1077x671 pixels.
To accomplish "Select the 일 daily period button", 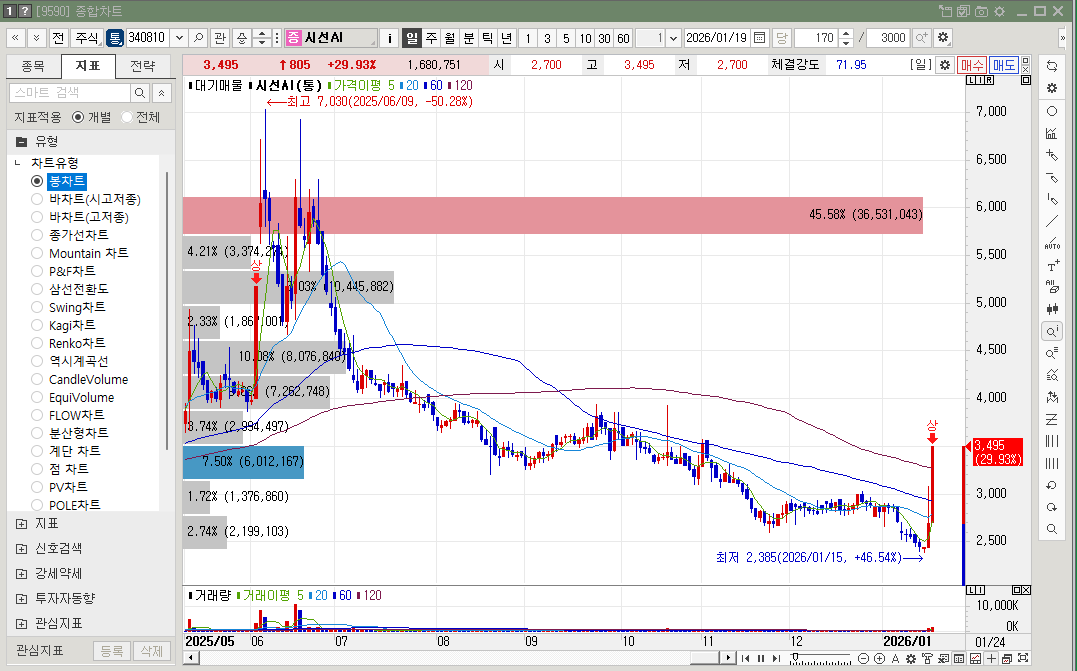I will [x=411, y=38].
